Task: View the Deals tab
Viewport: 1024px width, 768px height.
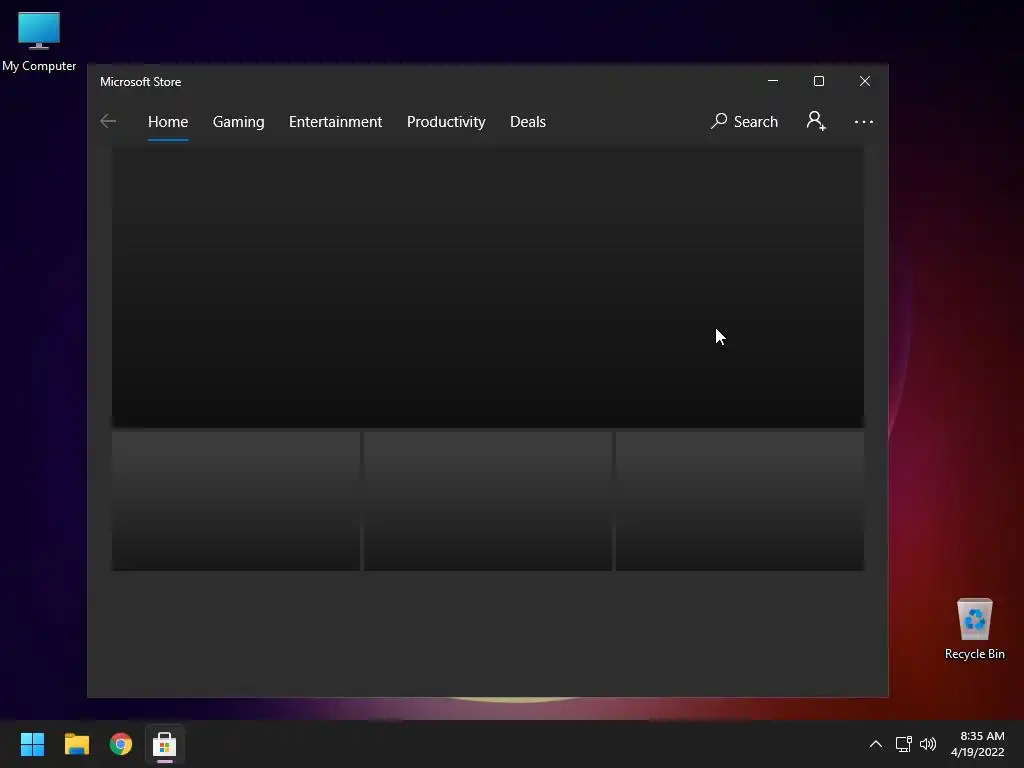Action: [x=528, y=121]
